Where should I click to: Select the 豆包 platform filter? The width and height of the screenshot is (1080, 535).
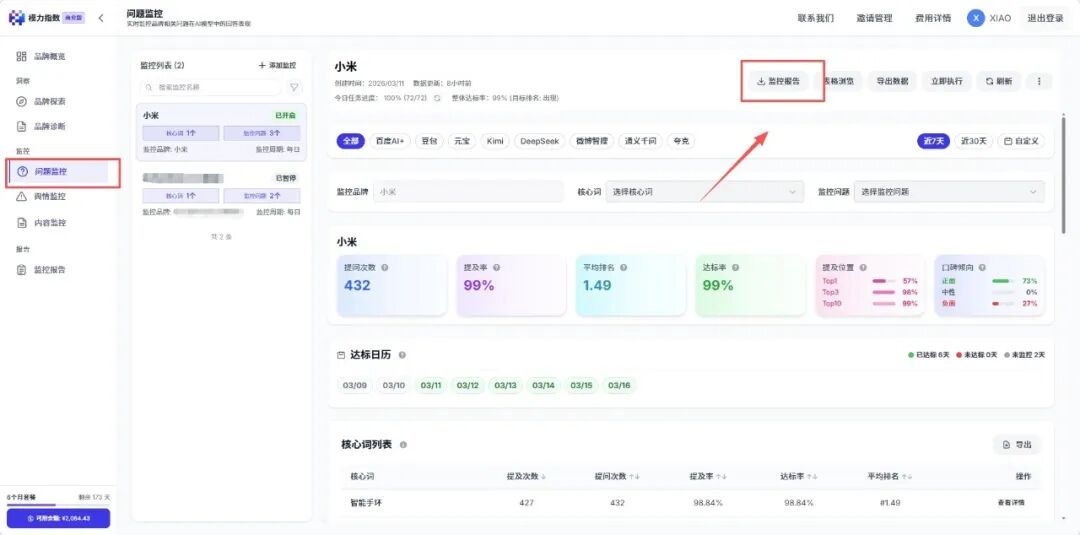point(429,141)
